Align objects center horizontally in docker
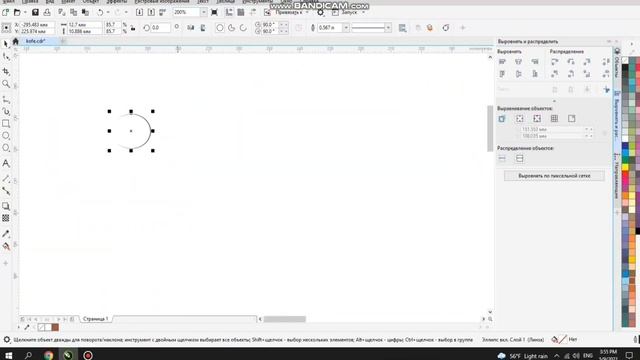 point(518,62)
